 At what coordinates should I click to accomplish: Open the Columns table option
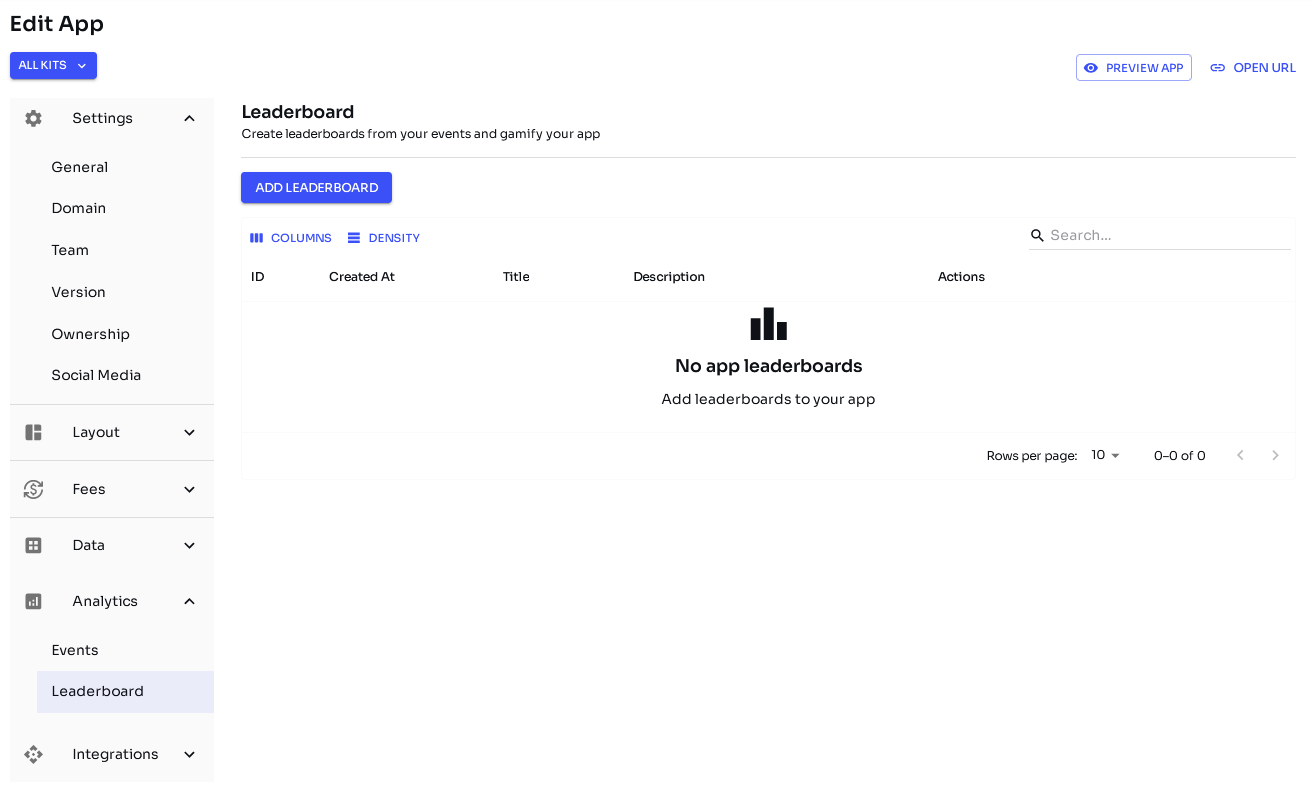[290, 238]
